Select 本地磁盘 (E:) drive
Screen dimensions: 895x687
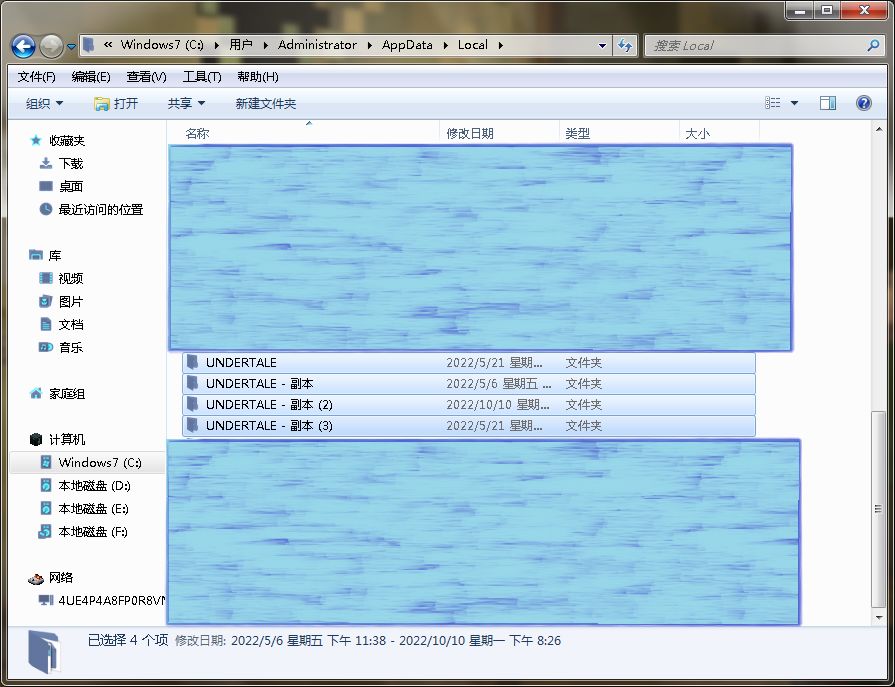coord(93,508)
